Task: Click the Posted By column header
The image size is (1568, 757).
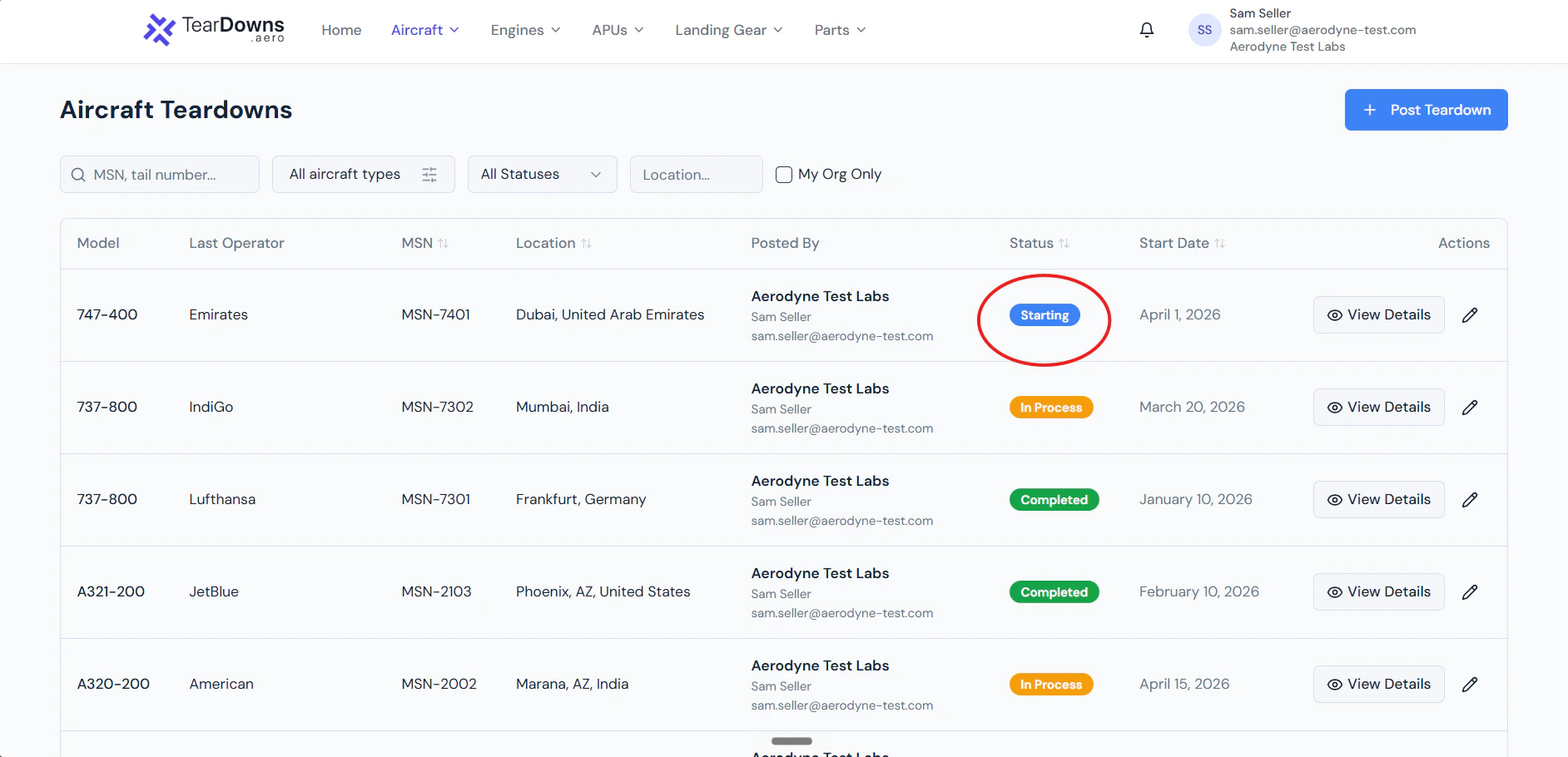Action: pos(785,244)
